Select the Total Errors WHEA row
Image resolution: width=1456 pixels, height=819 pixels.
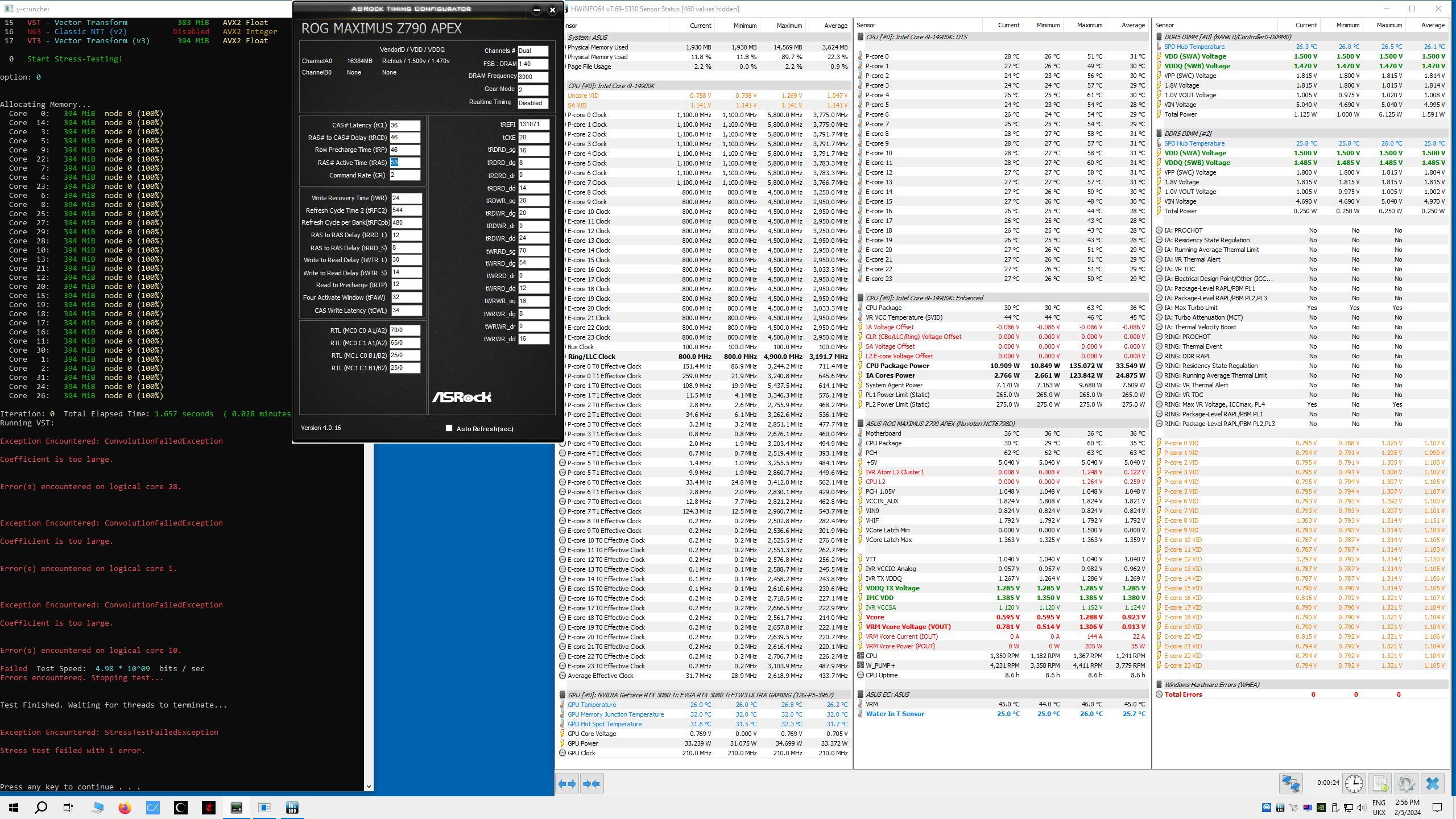1183,694
